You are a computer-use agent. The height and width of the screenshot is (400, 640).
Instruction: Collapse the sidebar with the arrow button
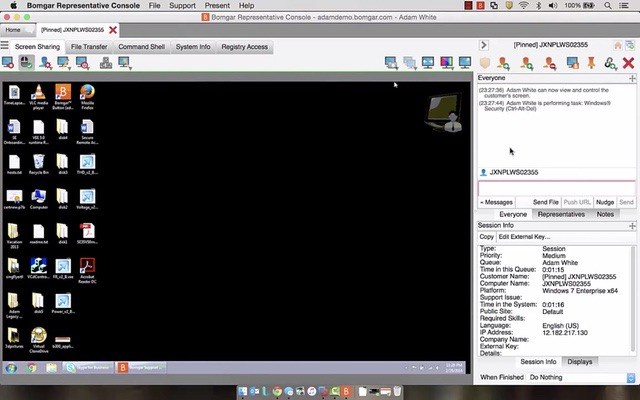[x=484, y=45]
